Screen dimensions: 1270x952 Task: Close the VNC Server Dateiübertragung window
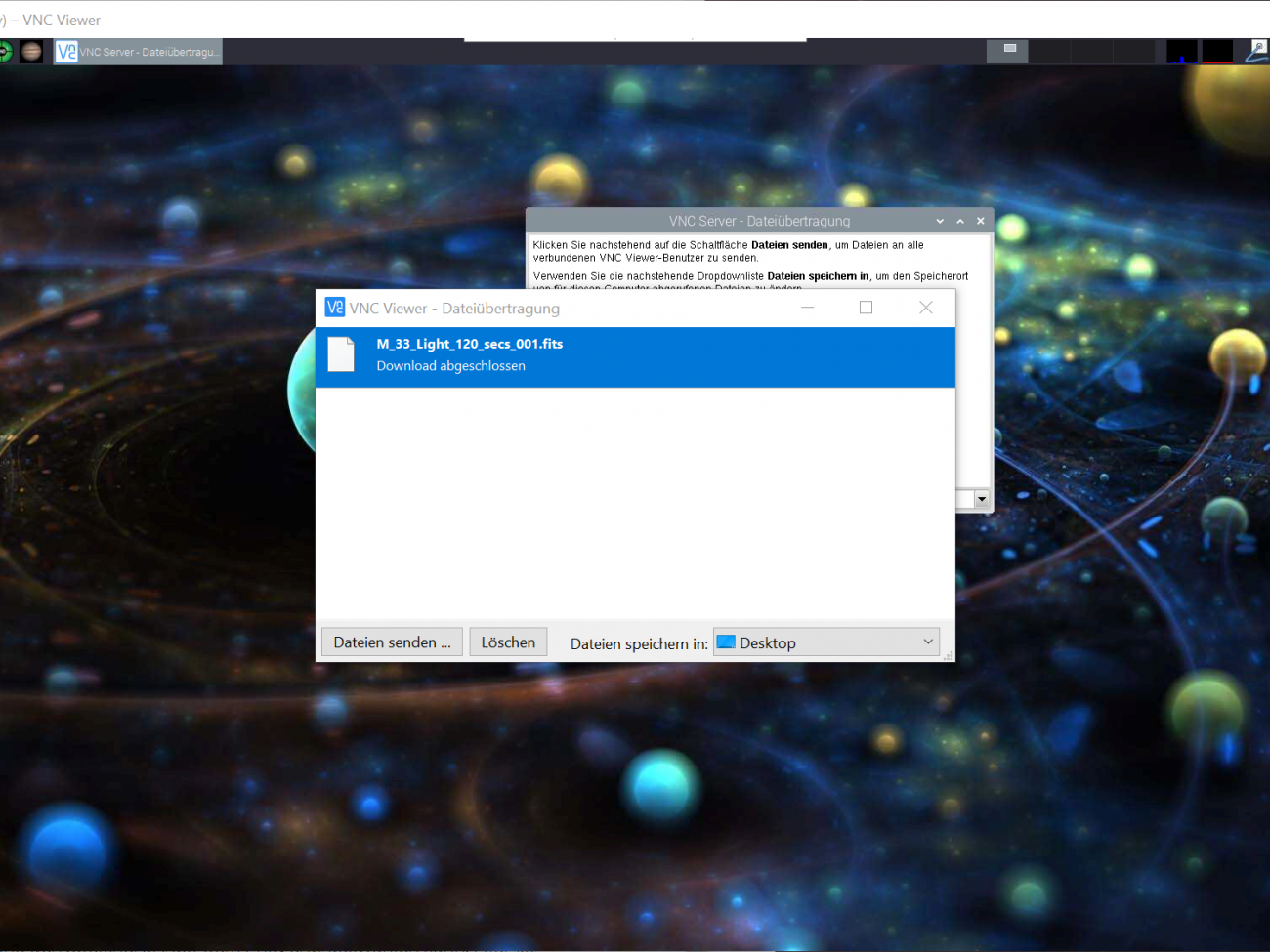[x=981, y=221]
